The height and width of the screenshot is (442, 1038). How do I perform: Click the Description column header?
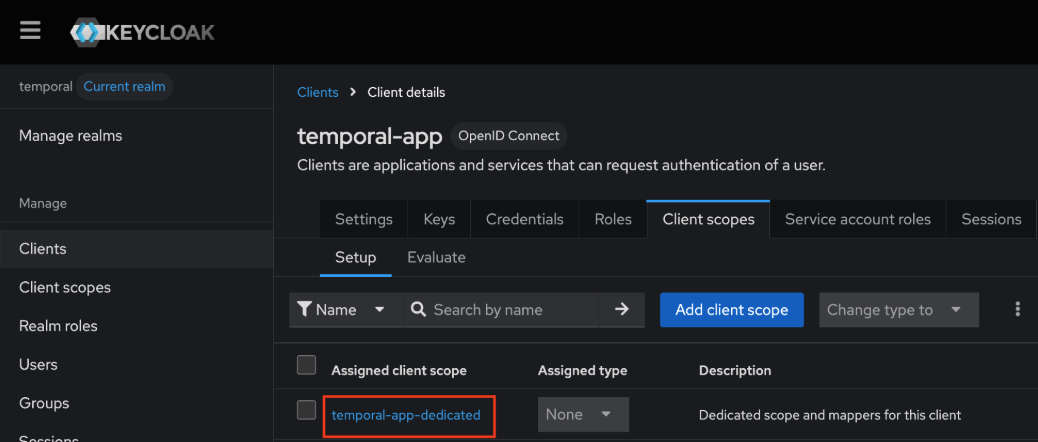click(x=735, y=371)
